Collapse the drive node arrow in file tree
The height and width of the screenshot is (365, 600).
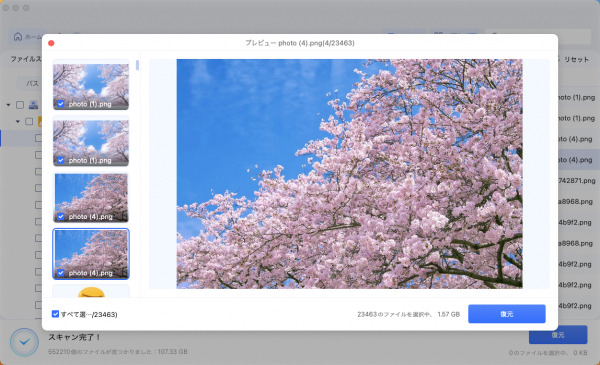tap(8, 105)
